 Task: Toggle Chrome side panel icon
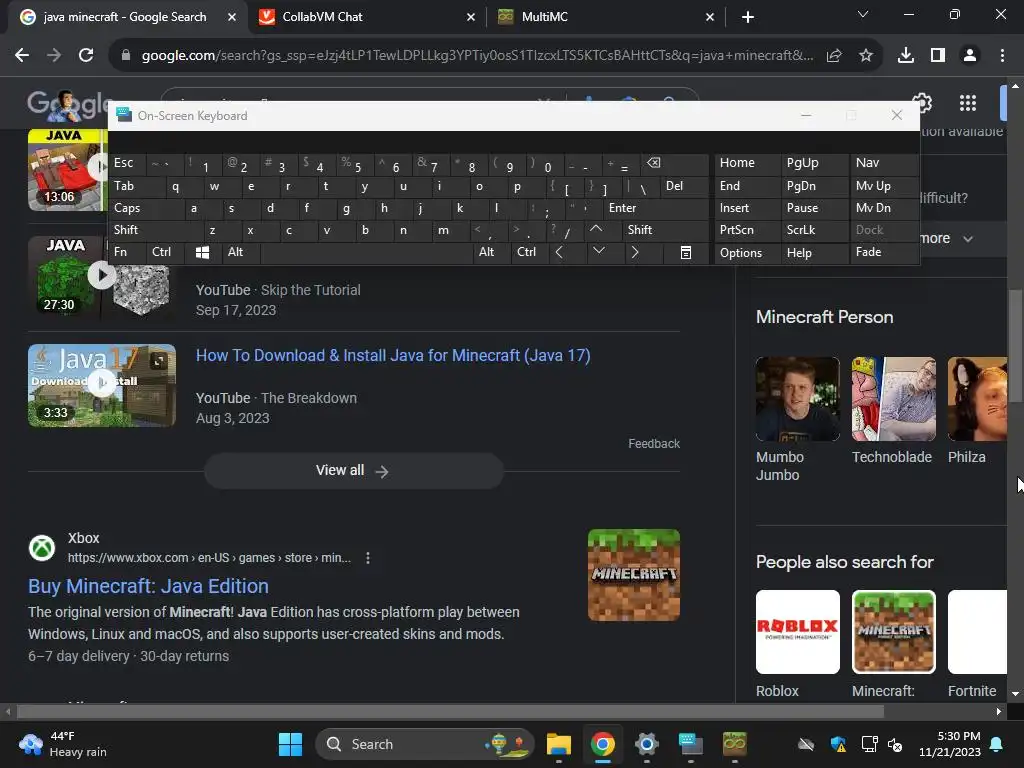[938, 56]
